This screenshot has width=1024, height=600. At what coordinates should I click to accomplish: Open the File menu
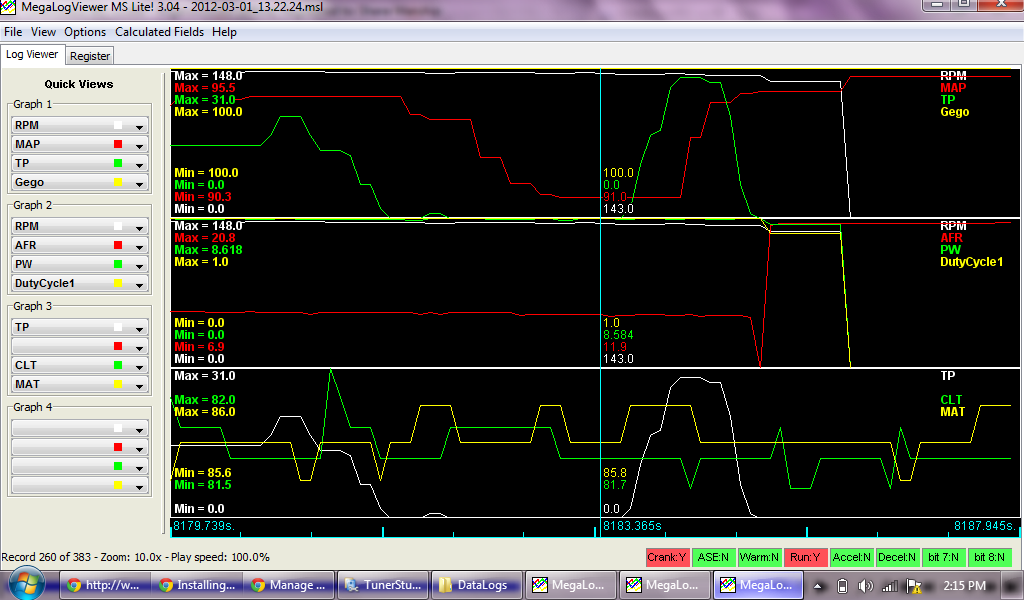coord(13,32)
